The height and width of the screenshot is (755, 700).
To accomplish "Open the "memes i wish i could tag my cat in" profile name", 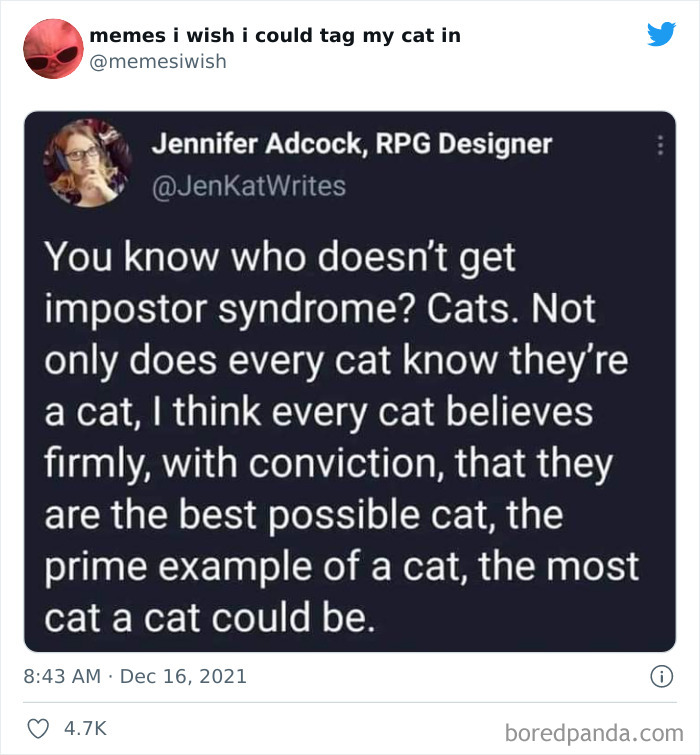I will [275, 35].
